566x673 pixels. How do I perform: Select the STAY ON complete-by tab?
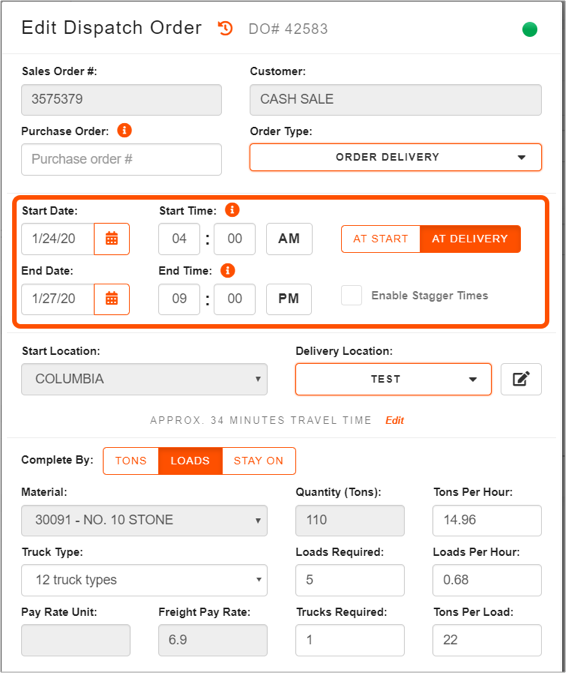(x=259, y=461)
